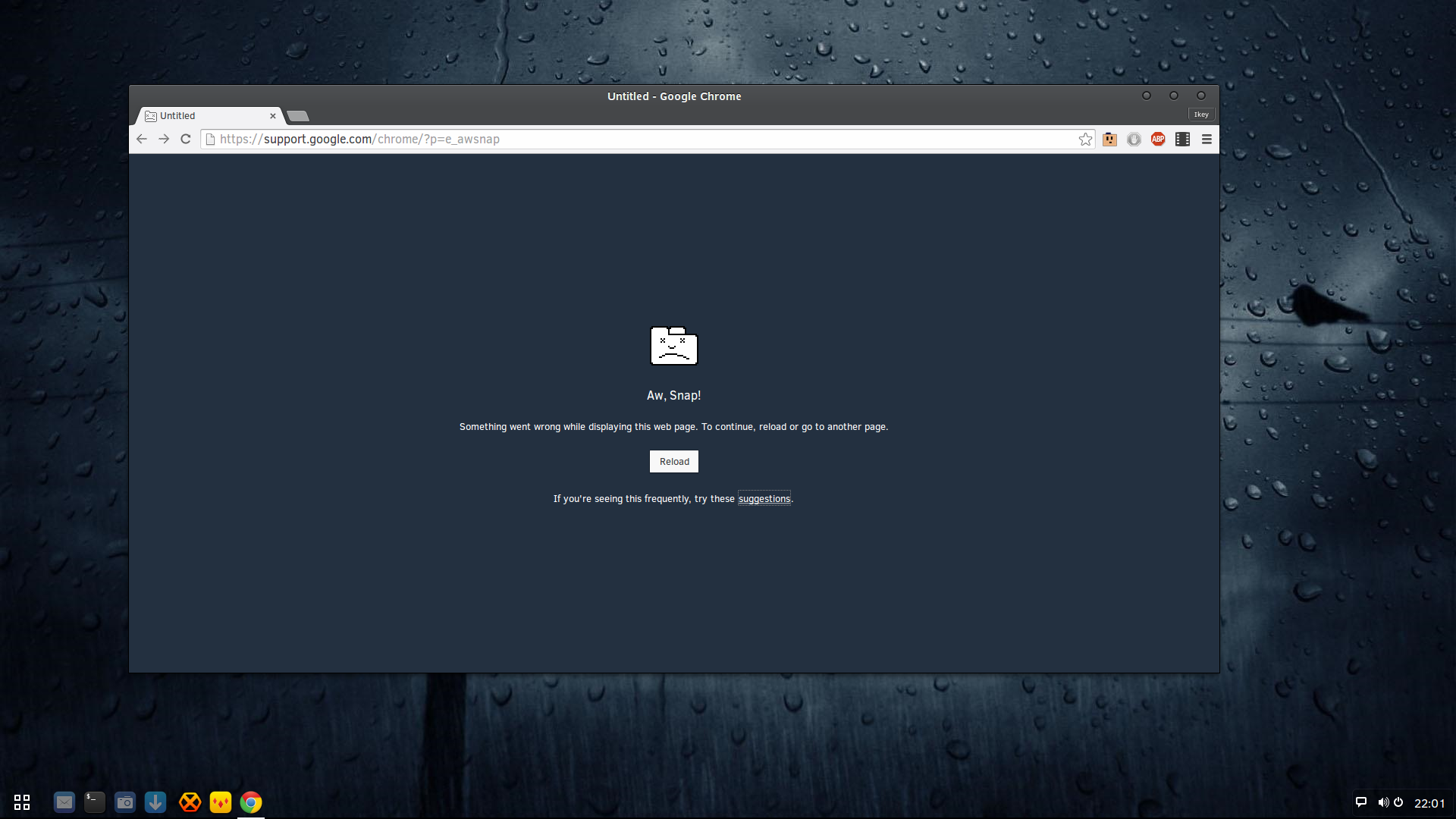Go back to the previous page
The image size is (1456, 819).
tap(142, 139)
